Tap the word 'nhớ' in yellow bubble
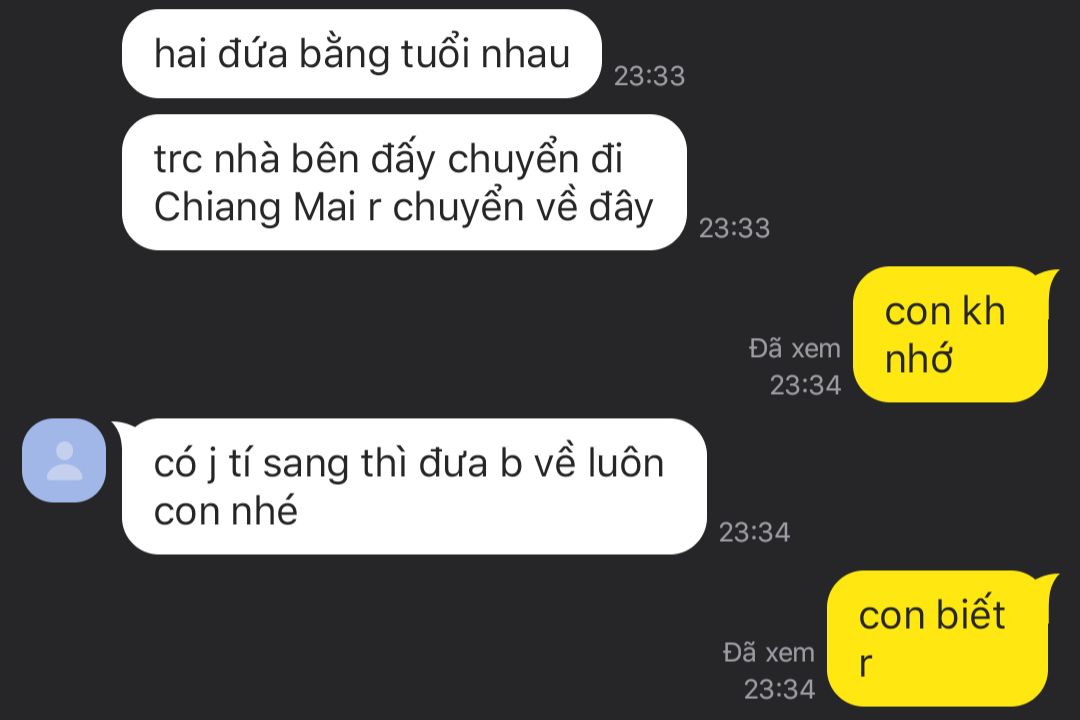Image resolution: width=1080 pixels, height=720 pixels. (x=919, y=358)
